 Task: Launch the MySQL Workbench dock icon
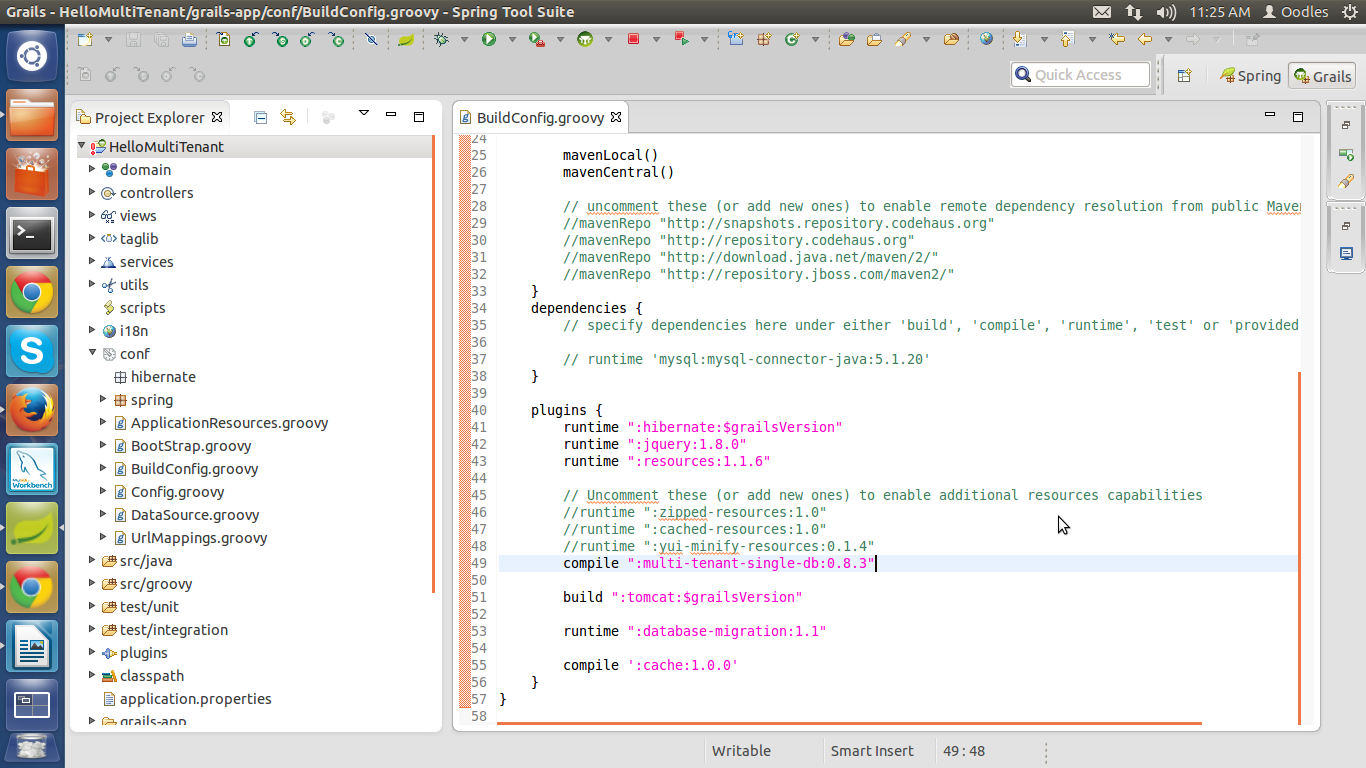click(32, 469)
